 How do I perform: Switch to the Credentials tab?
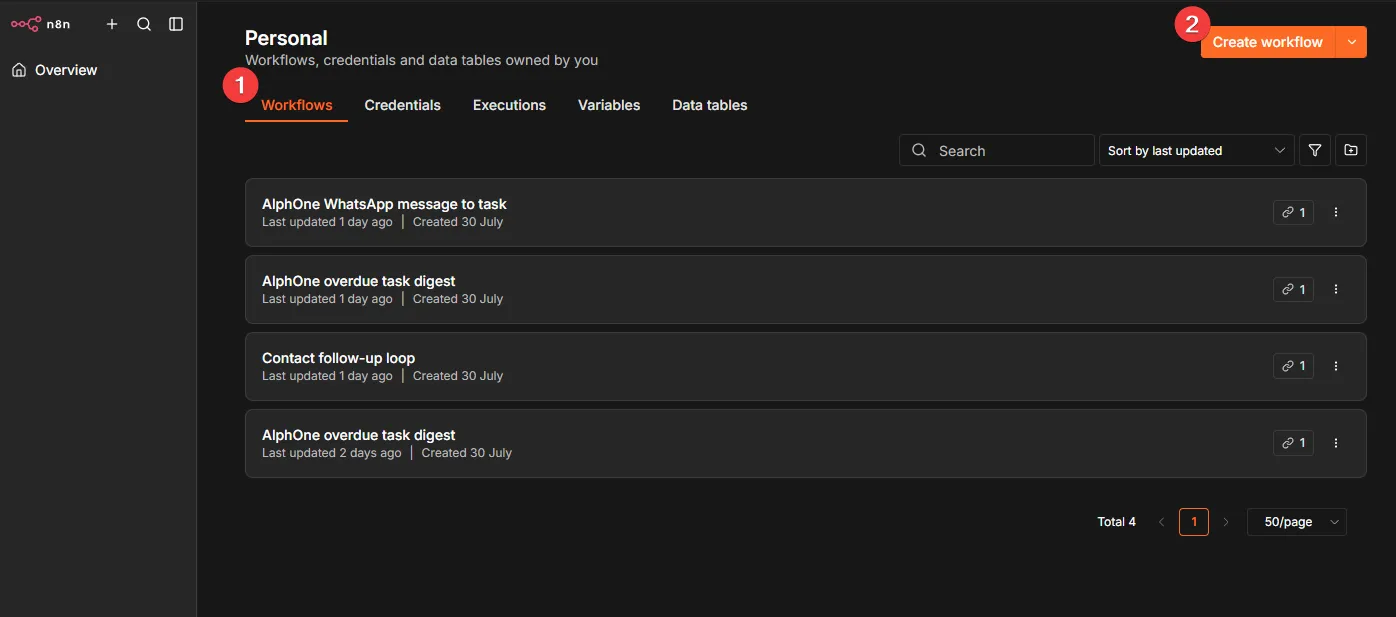(x=403, y=105)
